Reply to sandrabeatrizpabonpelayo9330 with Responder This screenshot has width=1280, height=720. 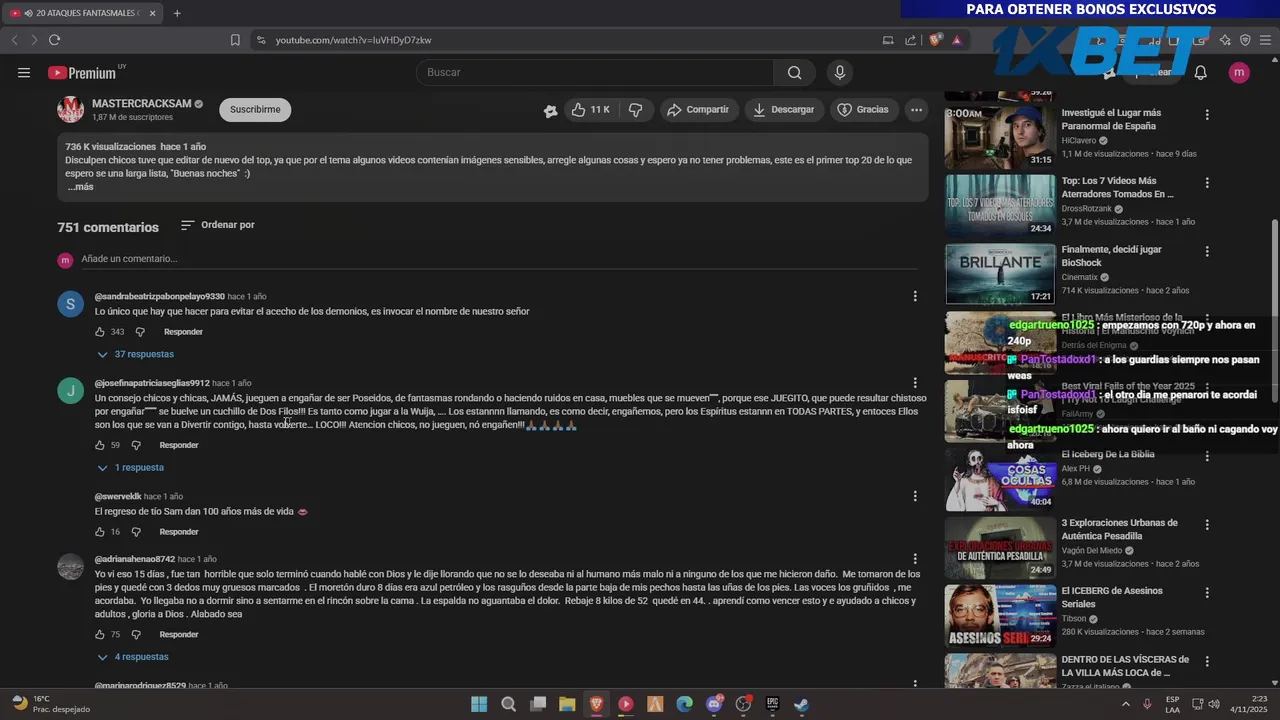[183, 332]
